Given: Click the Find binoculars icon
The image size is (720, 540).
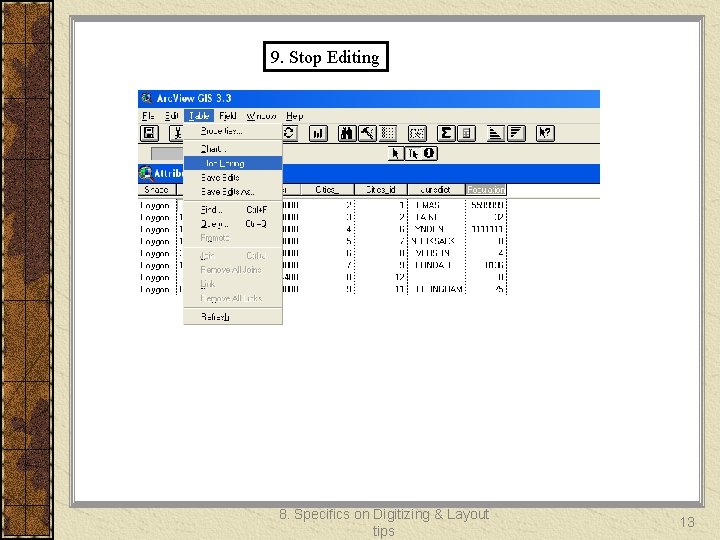Looking at the screenshot, I should [347, 133].
